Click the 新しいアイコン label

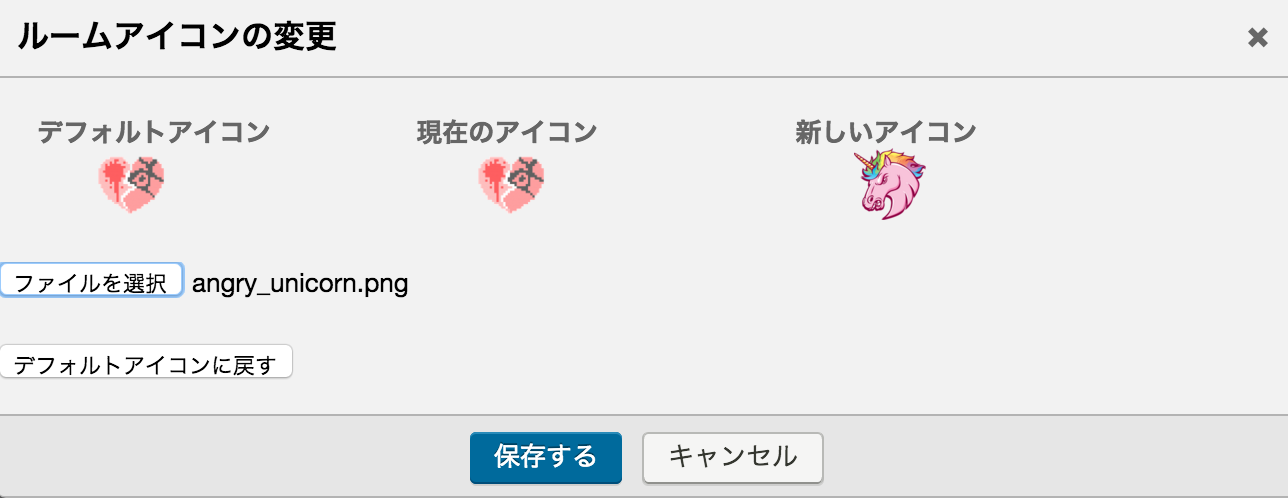tap(886, 131)
